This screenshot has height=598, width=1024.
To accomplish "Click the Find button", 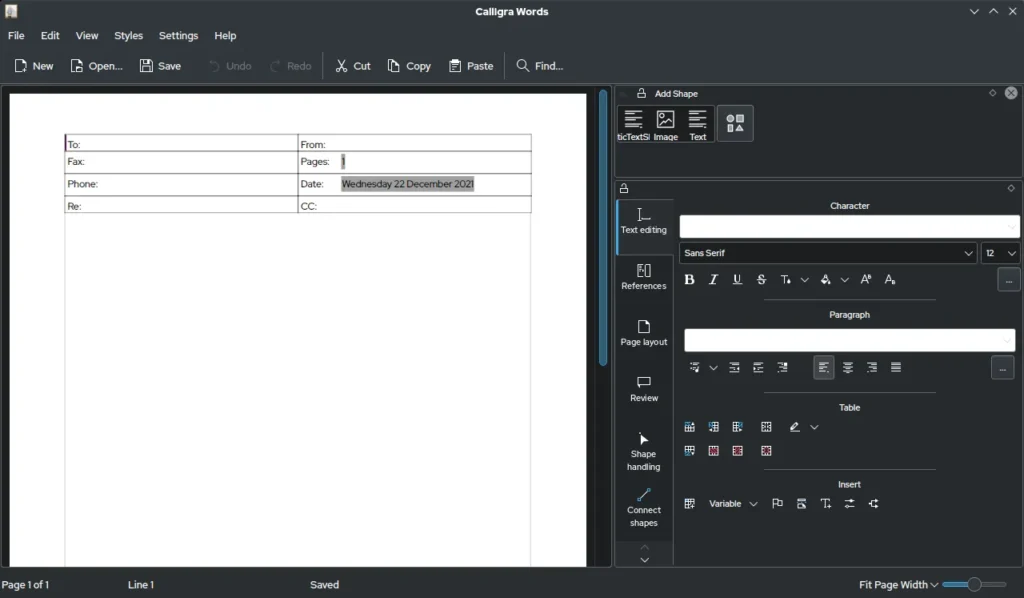I will tap(540, 66).
